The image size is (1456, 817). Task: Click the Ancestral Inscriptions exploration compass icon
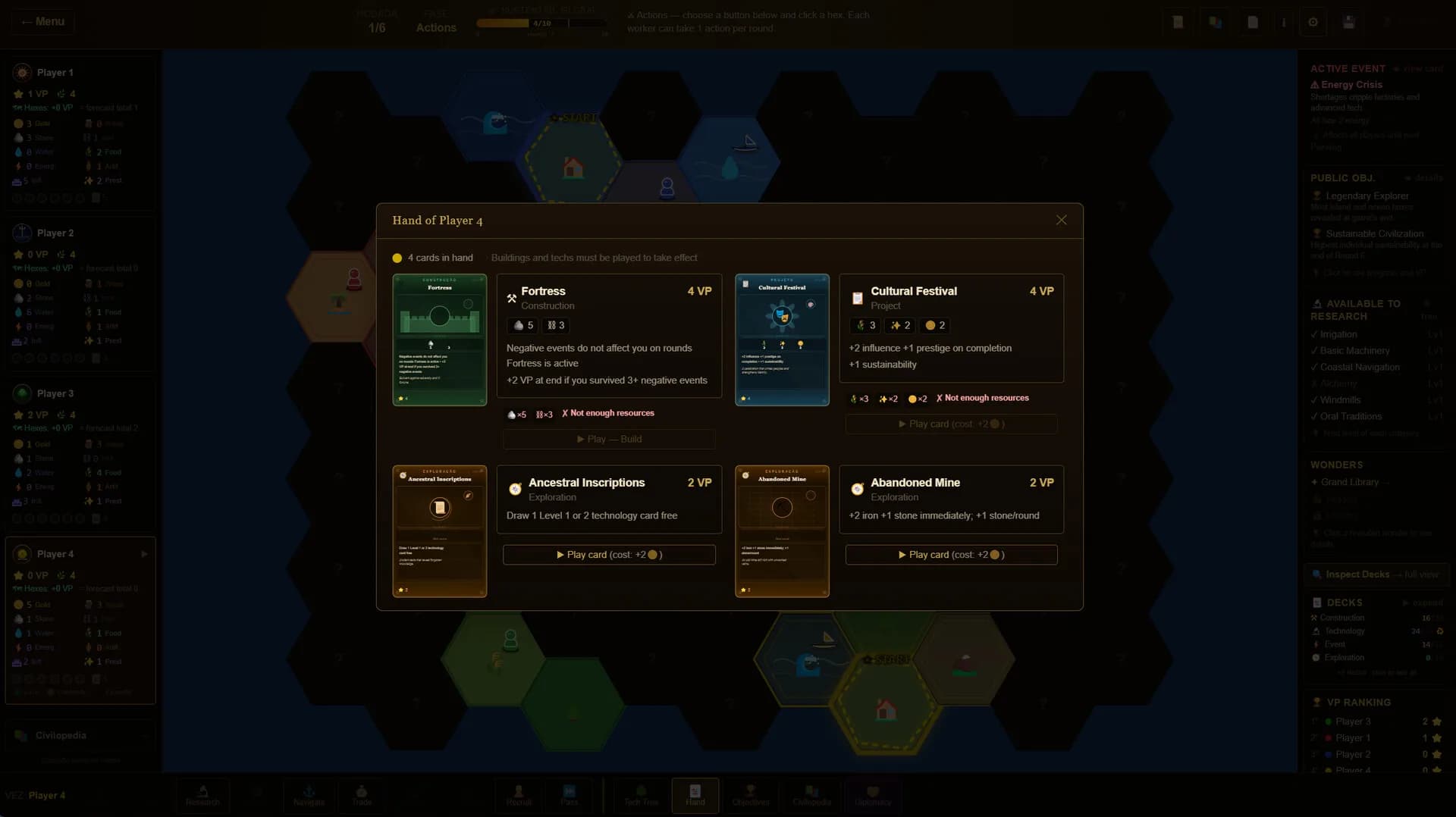(x=515, y=490)
